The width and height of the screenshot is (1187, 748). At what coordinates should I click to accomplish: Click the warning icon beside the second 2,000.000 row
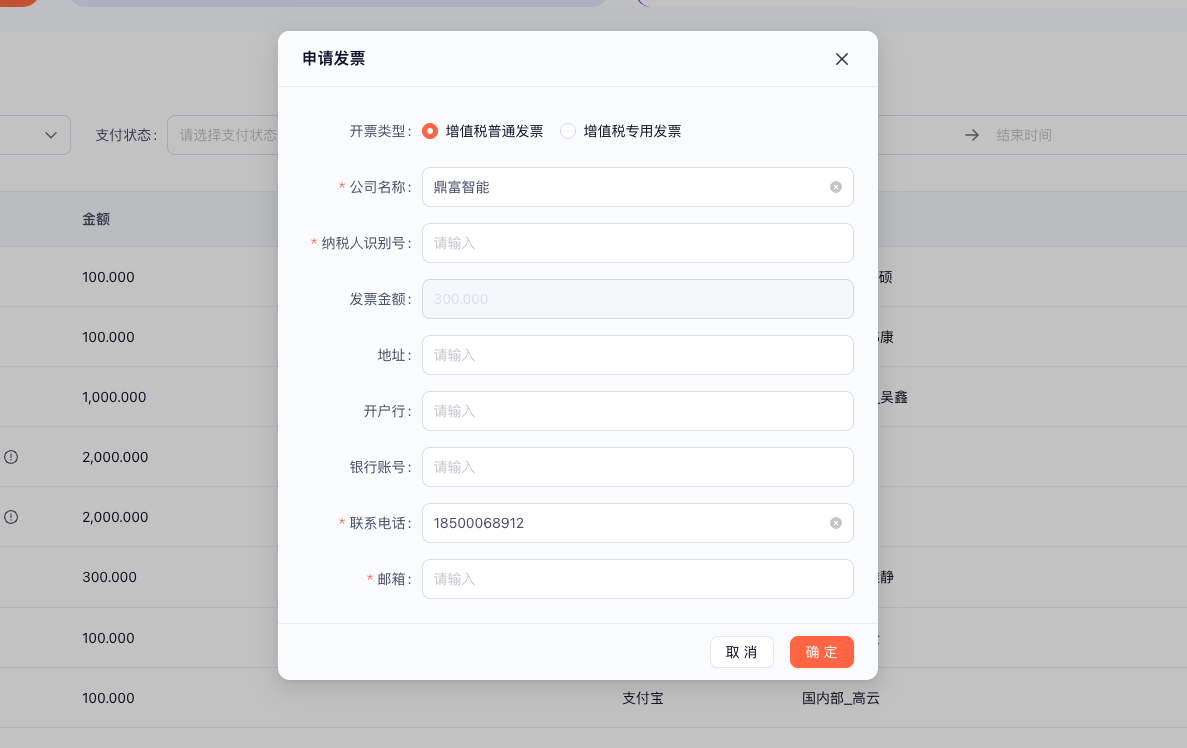click(x=11, y=517)
